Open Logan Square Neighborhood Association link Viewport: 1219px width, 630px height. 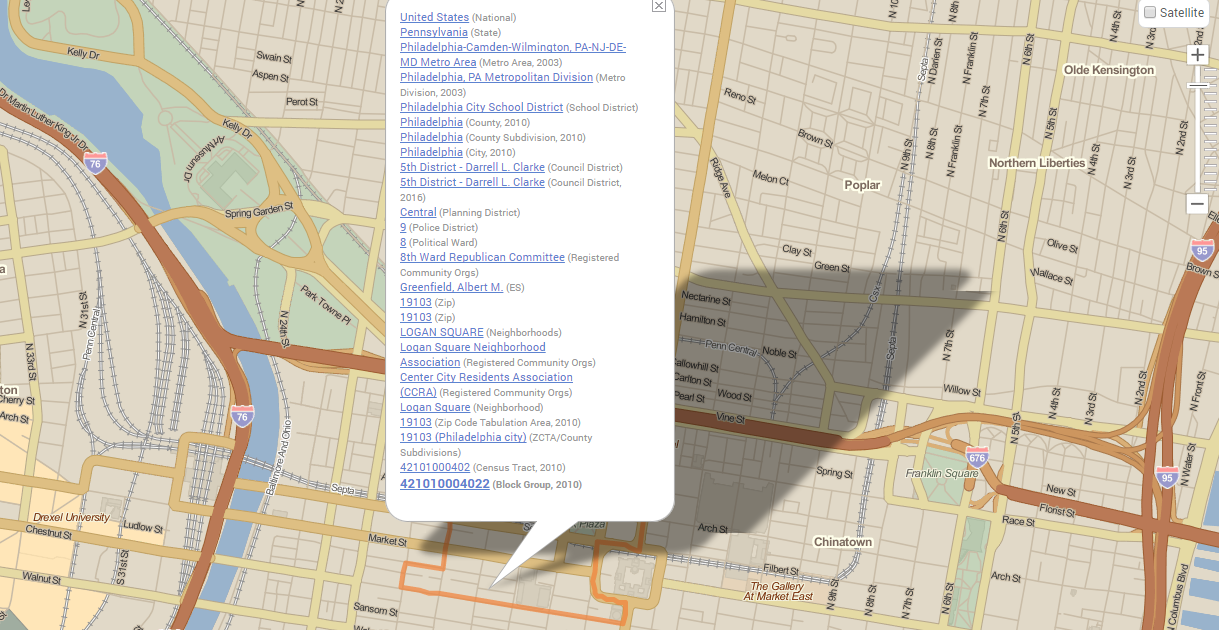point(473,354)
